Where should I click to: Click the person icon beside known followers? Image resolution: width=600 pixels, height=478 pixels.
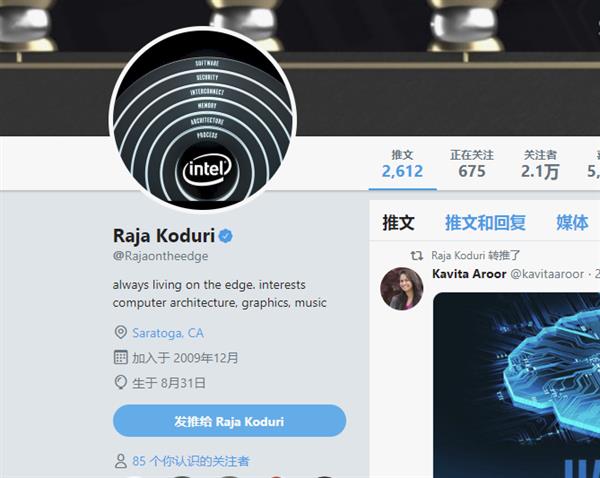121,461
